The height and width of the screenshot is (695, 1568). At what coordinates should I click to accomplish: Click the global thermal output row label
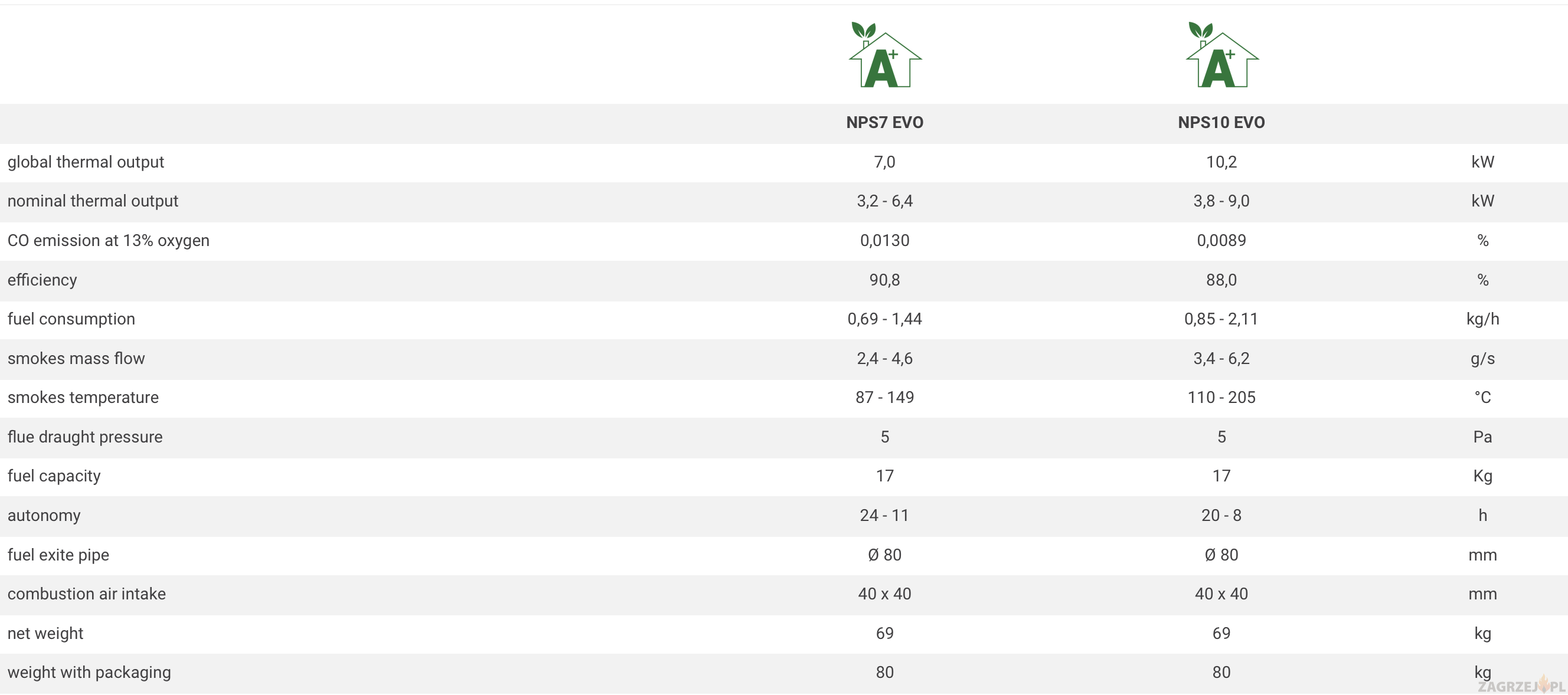[86, 162]
